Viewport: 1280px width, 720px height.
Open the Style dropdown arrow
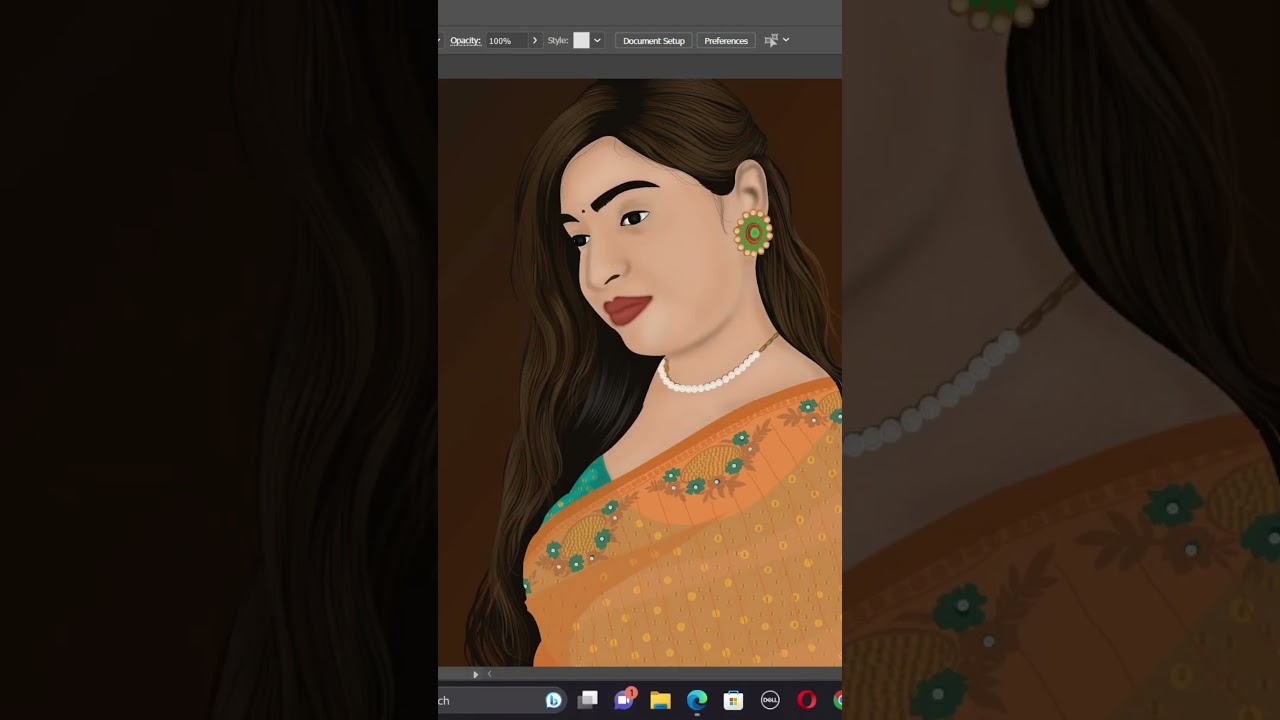597,41
